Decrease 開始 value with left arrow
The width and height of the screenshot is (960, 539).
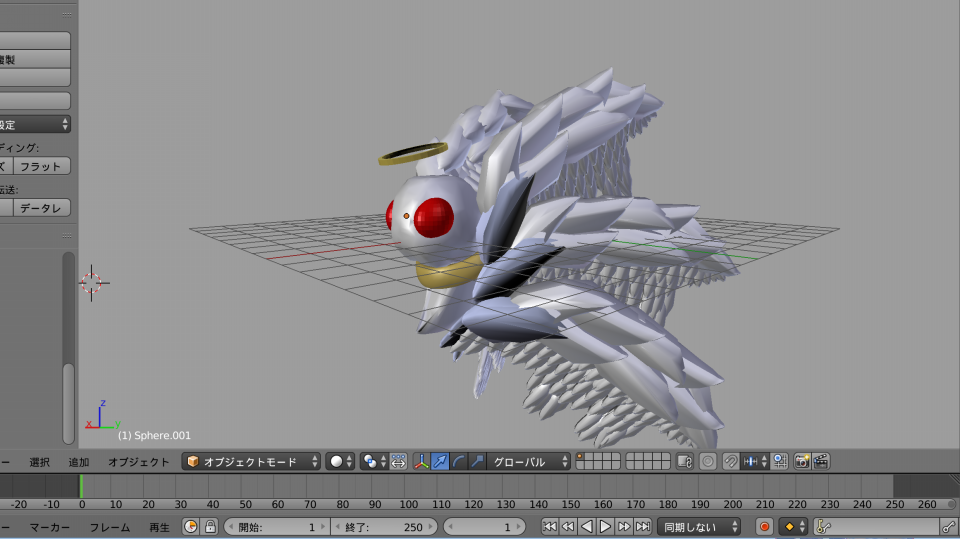(x=231, y=527)
